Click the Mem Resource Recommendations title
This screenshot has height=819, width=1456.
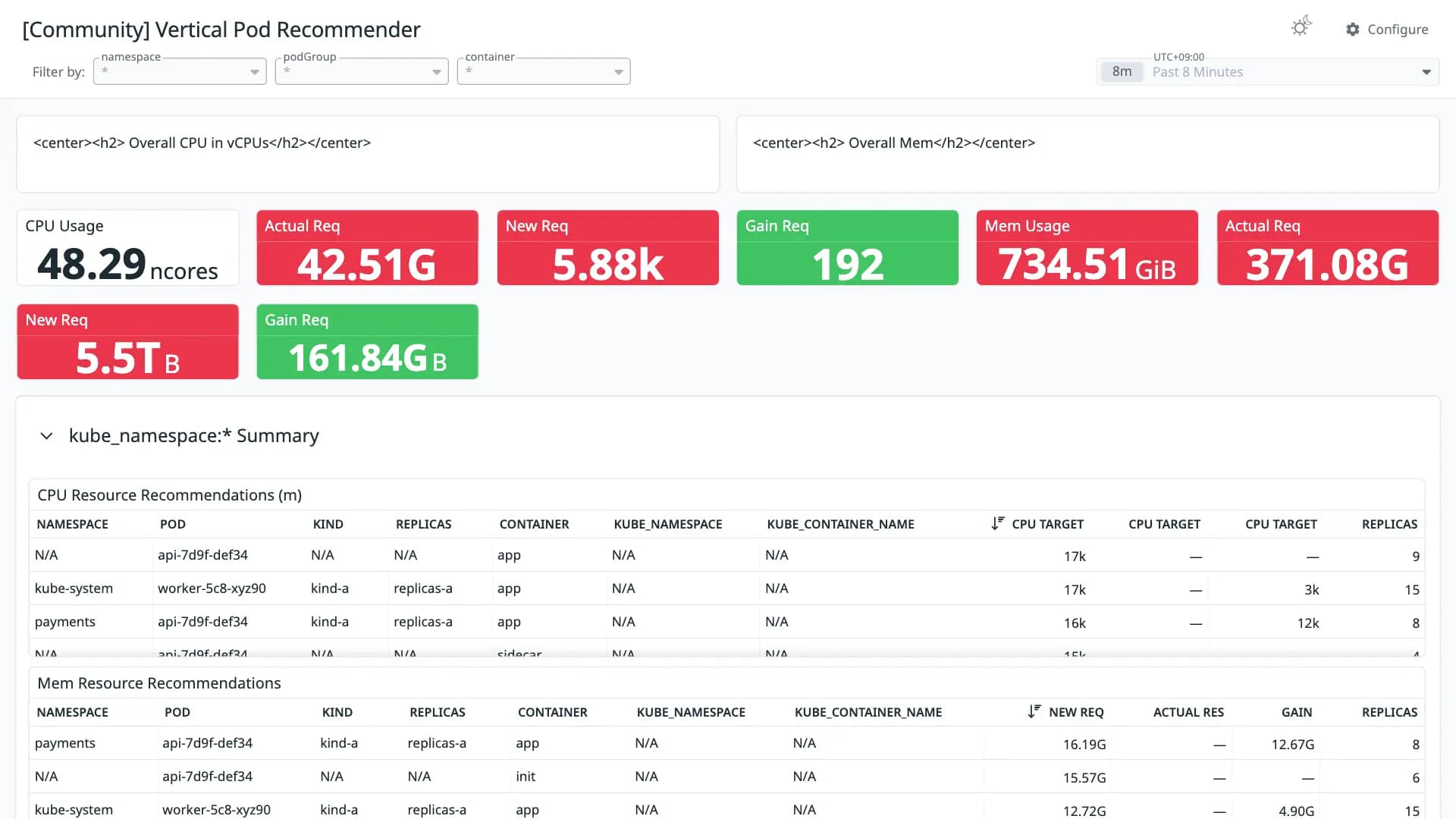[159, 683]
